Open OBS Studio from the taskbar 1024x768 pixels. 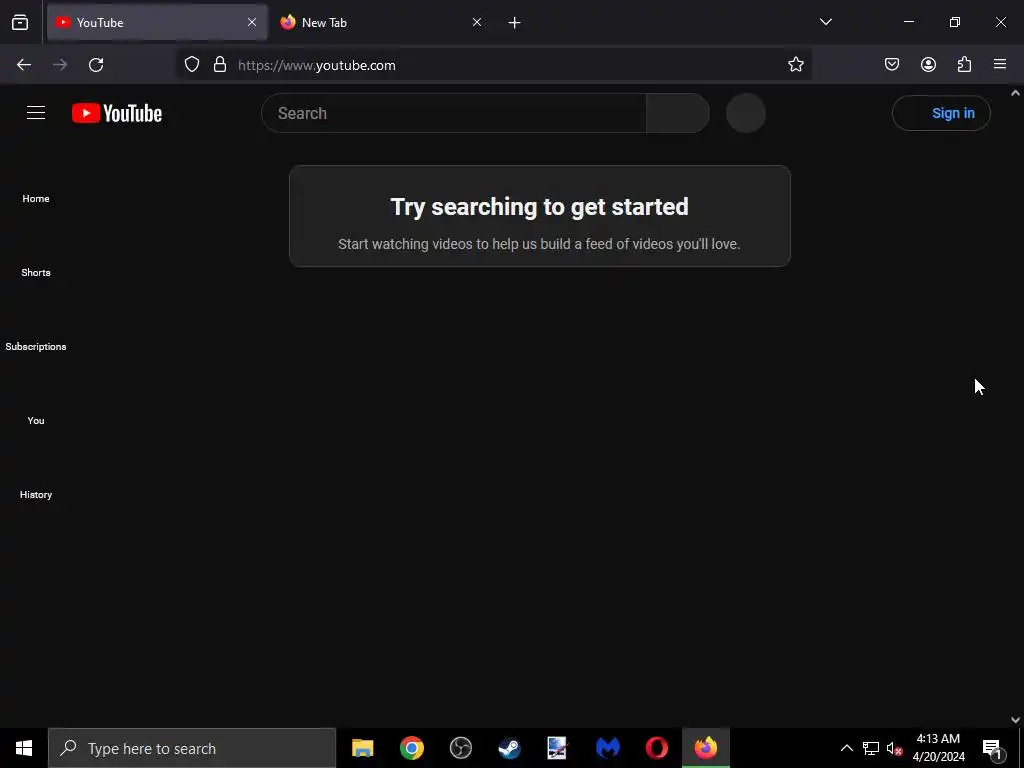pyautogui.click(x=460, y=748)
